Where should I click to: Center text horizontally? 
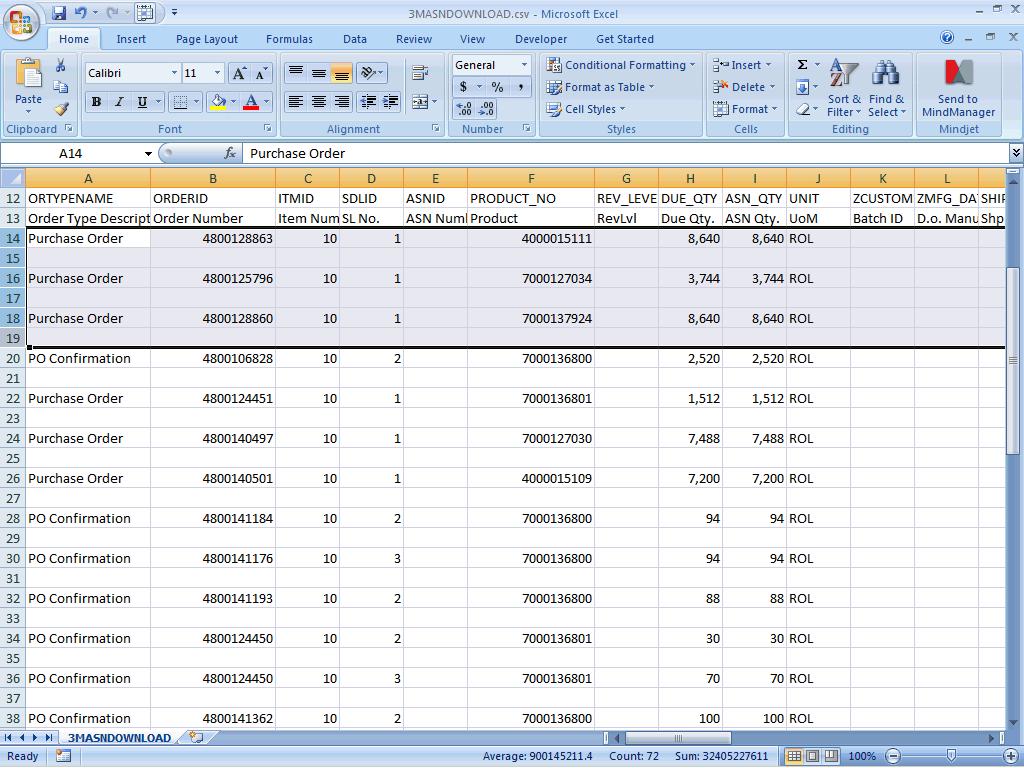319,102
